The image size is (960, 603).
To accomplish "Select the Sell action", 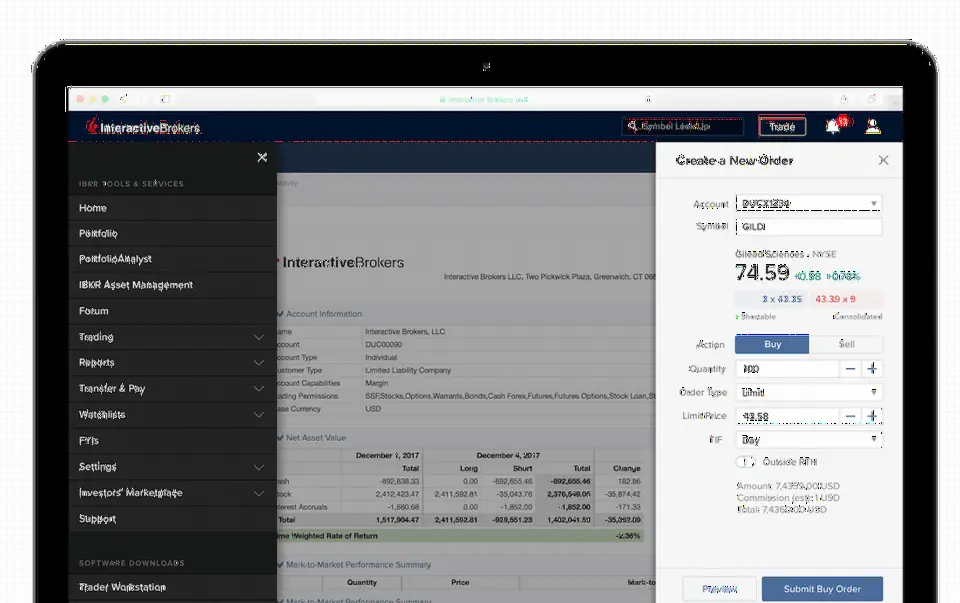I will click(x=846, y=344).
